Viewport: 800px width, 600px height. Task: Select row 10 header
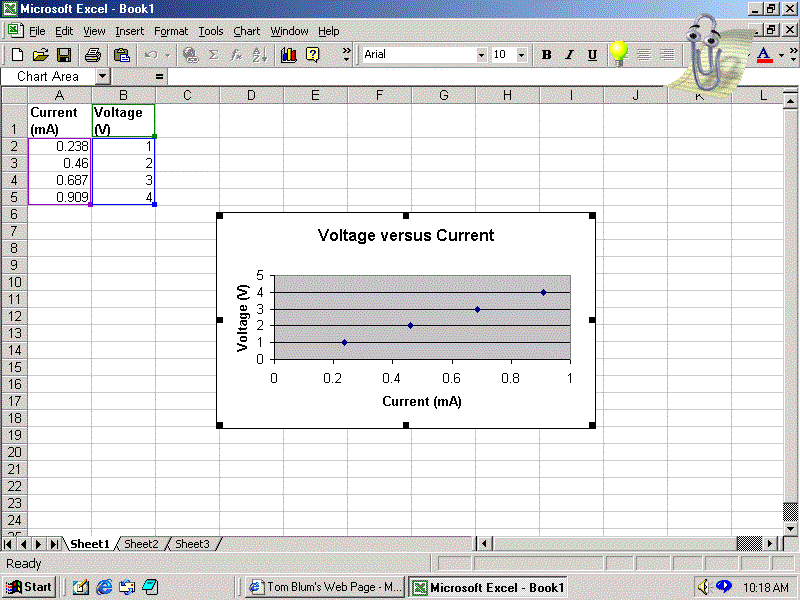[14, 282]
